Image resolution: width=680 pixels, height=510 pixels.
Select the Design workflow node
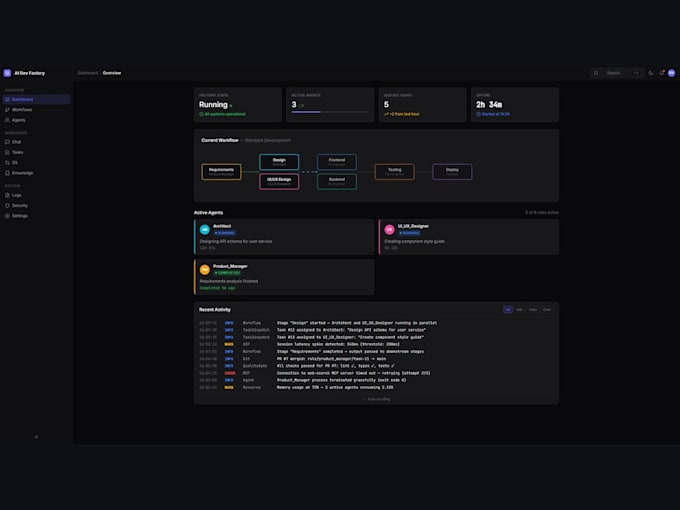[x=279, y=162]
